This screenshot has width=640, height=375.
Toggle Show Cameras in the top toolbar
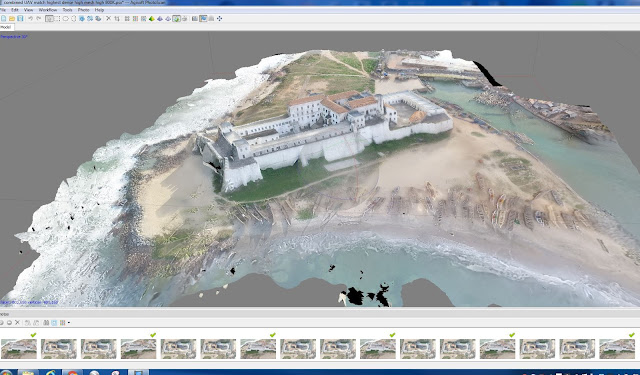point(195,19)
